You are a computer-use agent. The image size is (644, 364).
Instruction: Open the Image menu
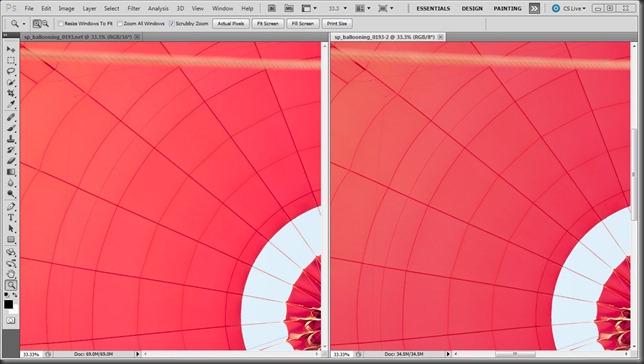click(66, 8)
